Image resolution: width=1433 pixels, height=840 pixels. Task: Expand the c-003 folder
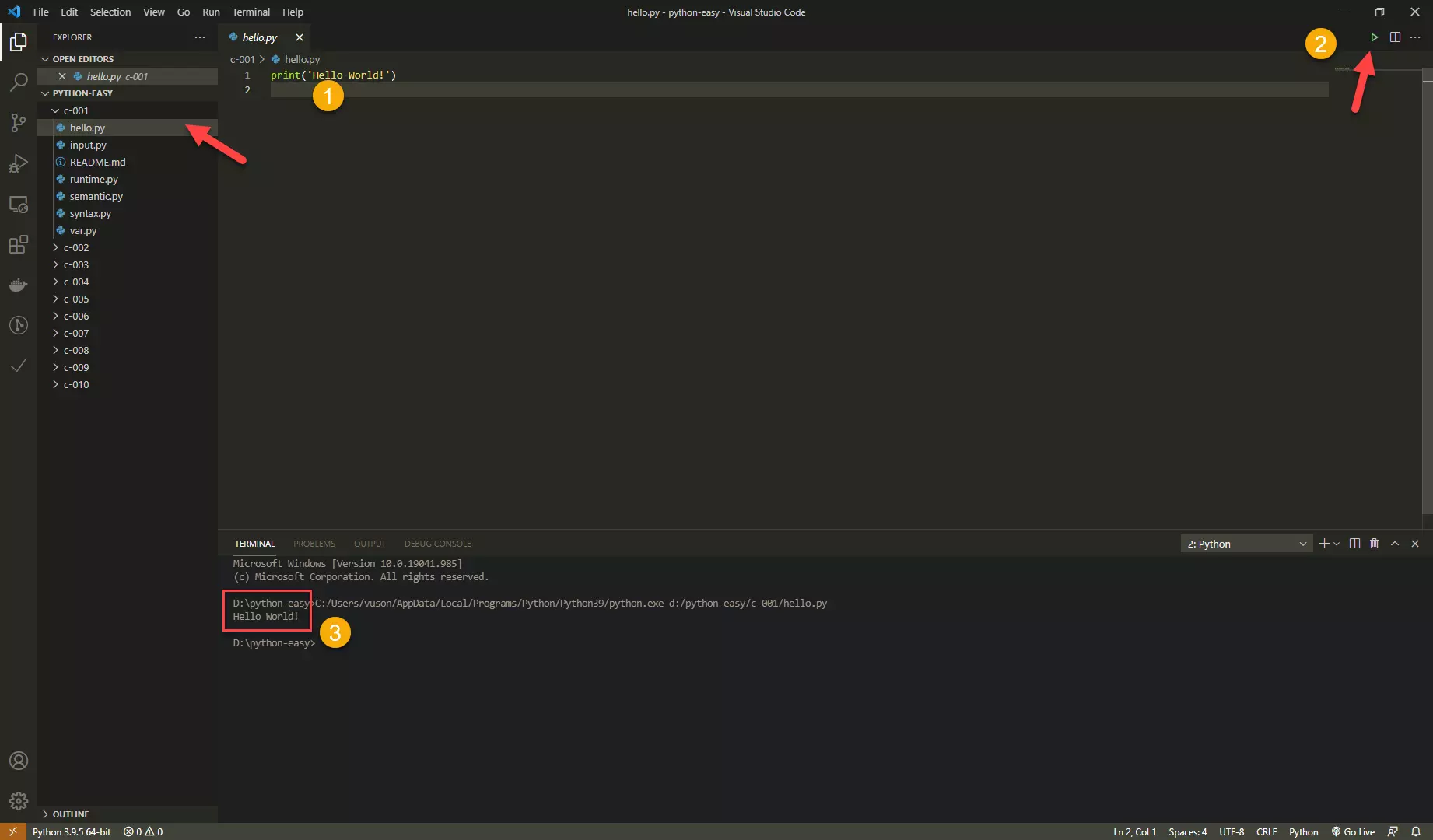tap(128, 264)
